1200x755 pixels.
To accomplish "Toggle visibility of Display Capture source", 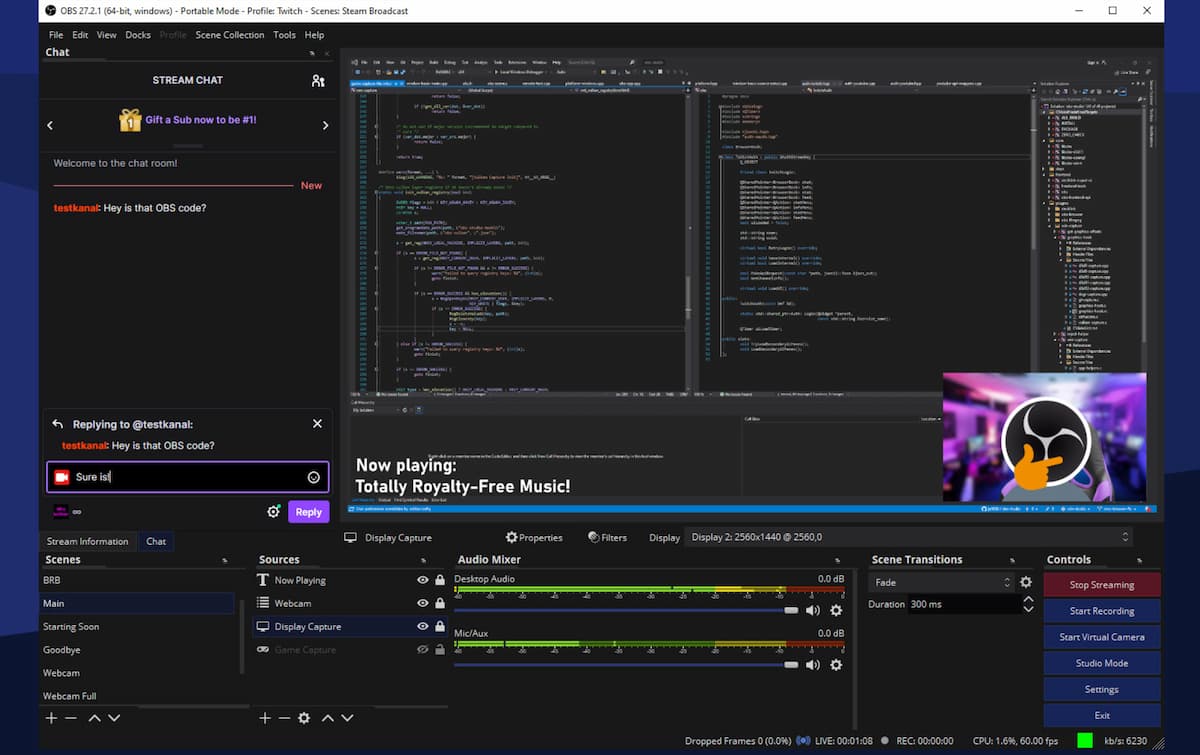I will (x=423, y=626).
